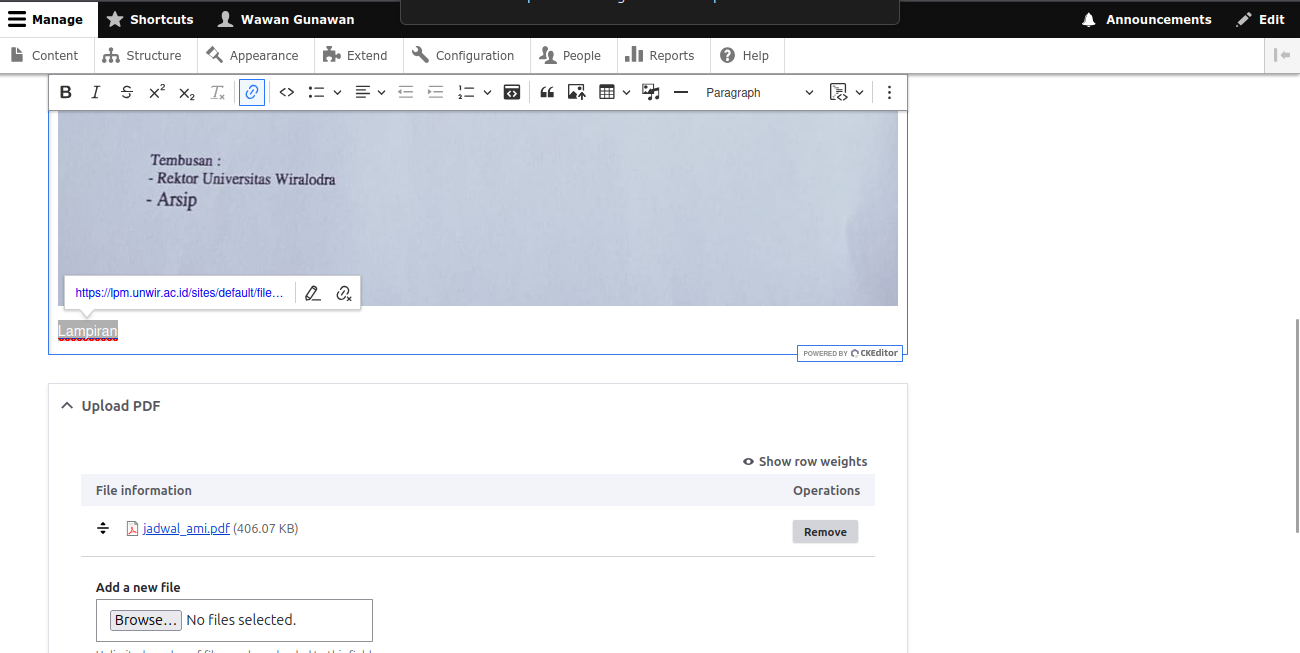Apply italic formatting in the editor toolbar
The image size is (1300, 653).
[96, 93]
